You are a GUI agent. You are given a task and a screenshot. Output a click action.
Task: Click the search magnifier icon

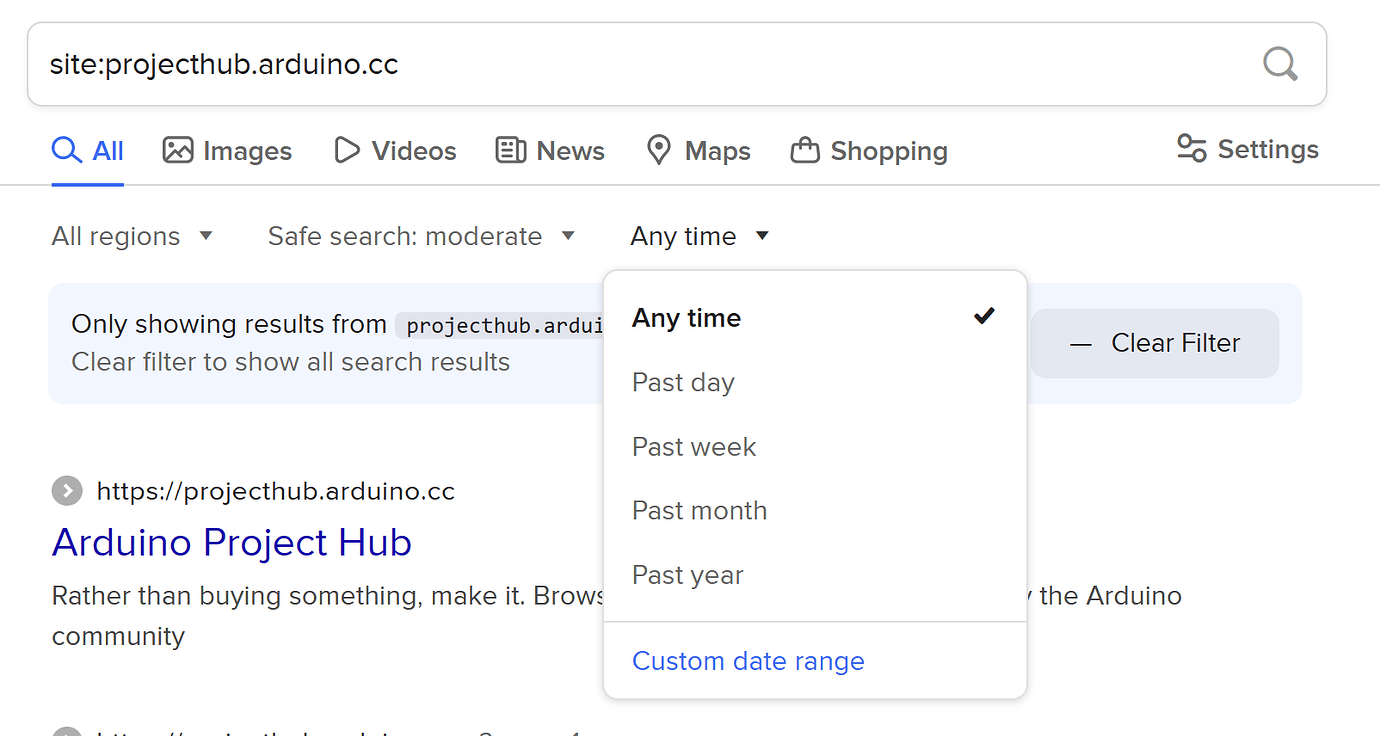tap(1280, 63)
